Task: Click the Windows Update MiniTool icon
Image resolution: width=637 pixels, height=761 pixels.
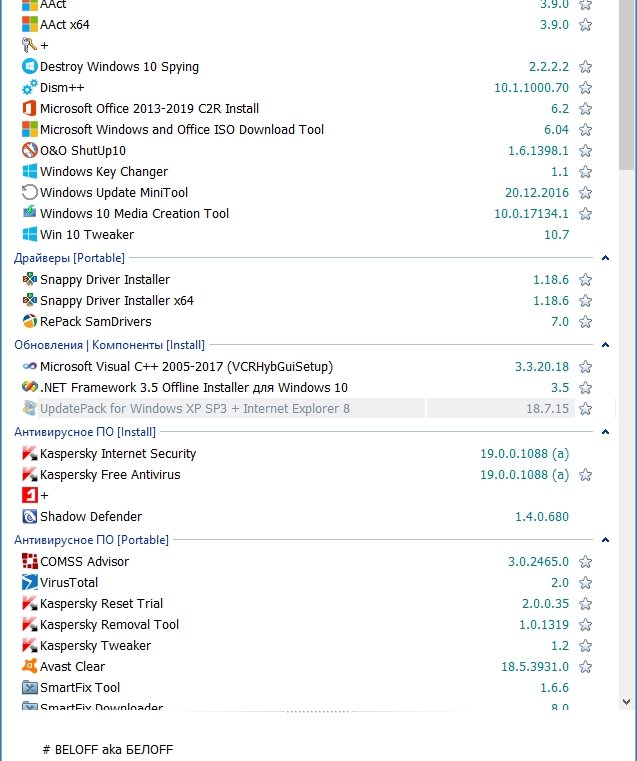Action: (x=30, y=192)
